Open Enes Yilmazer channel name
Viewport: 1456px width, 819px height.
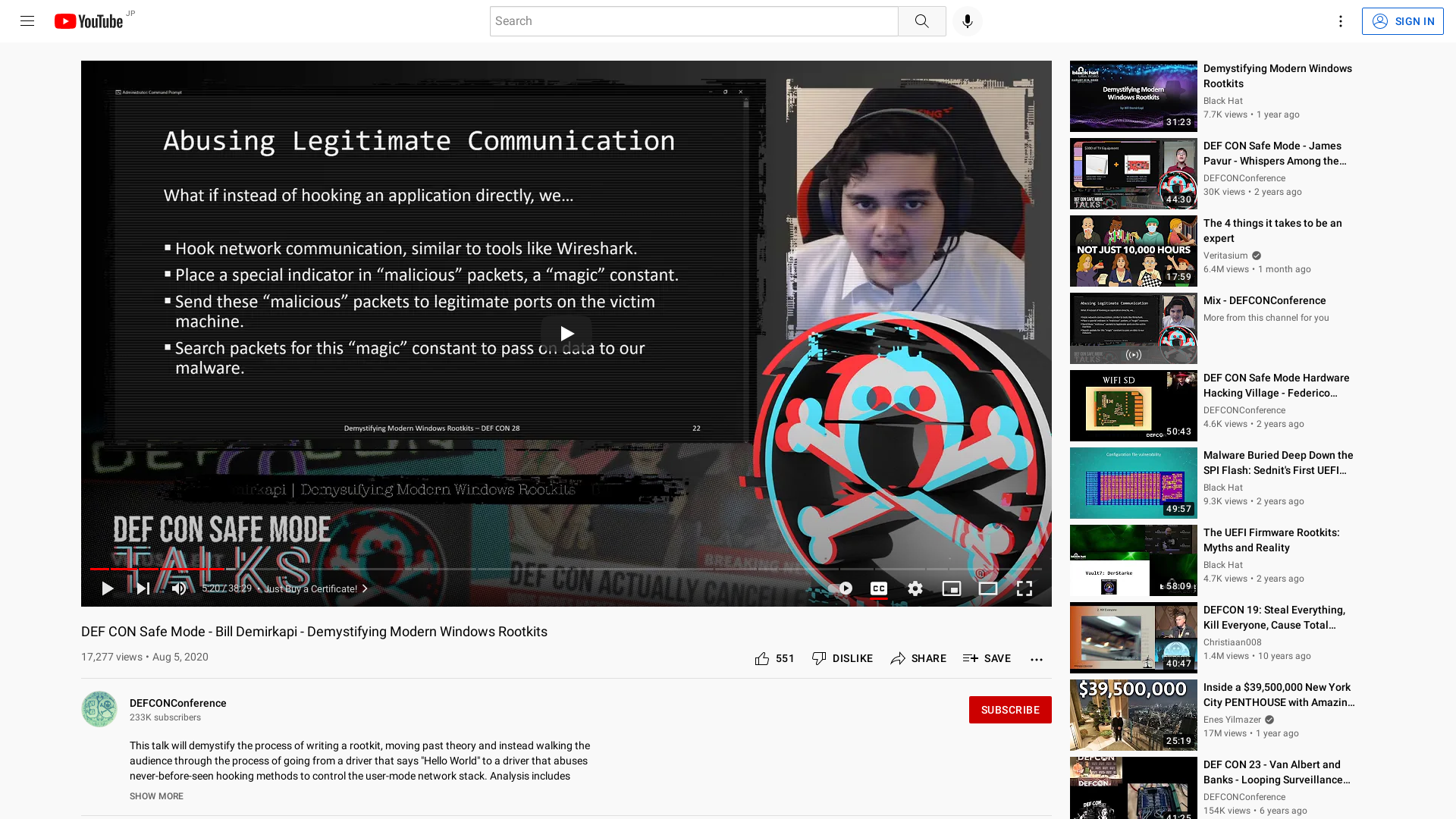pos(1232,720)
